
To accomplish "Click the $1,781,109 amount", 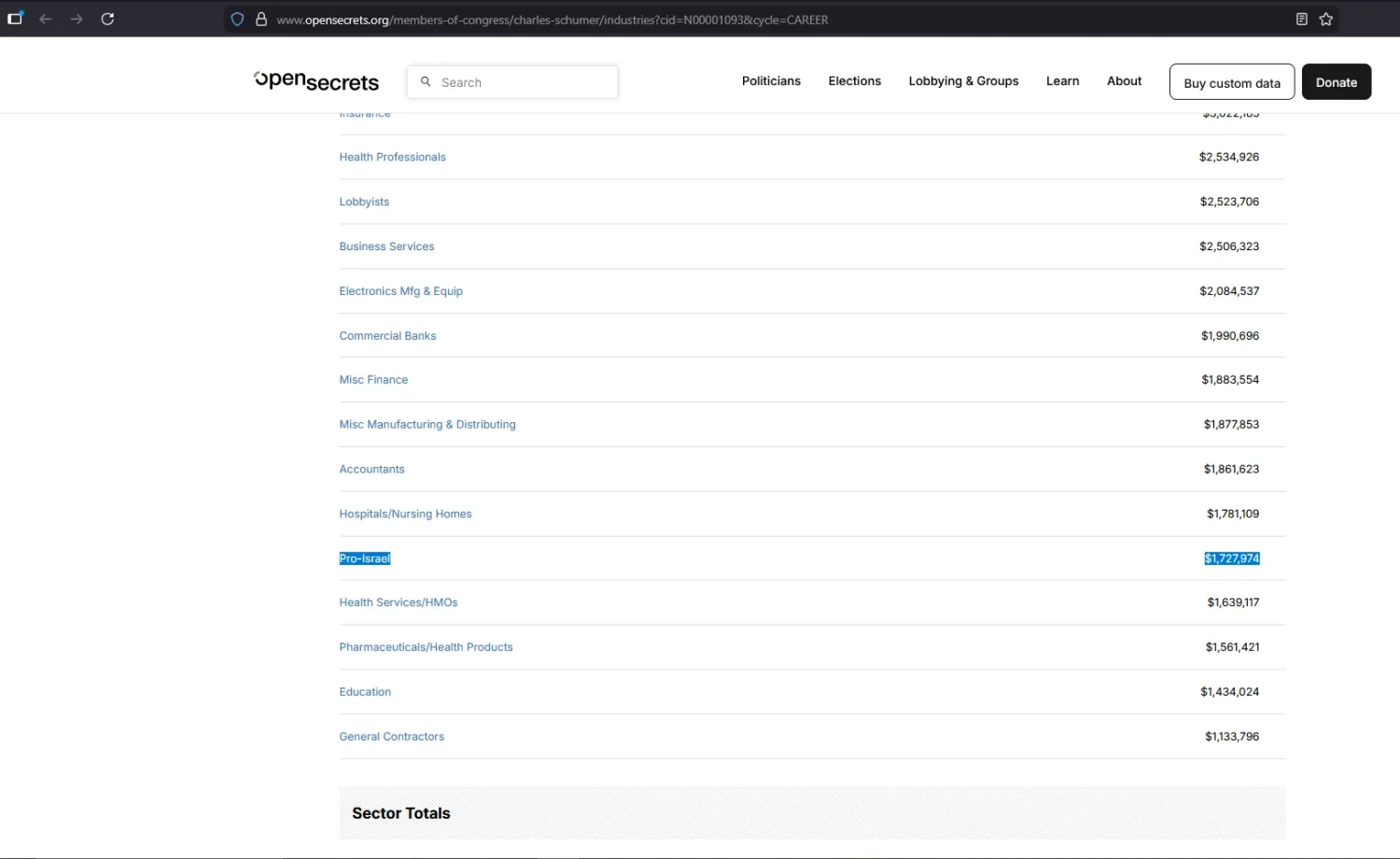I will point(1233,514).
